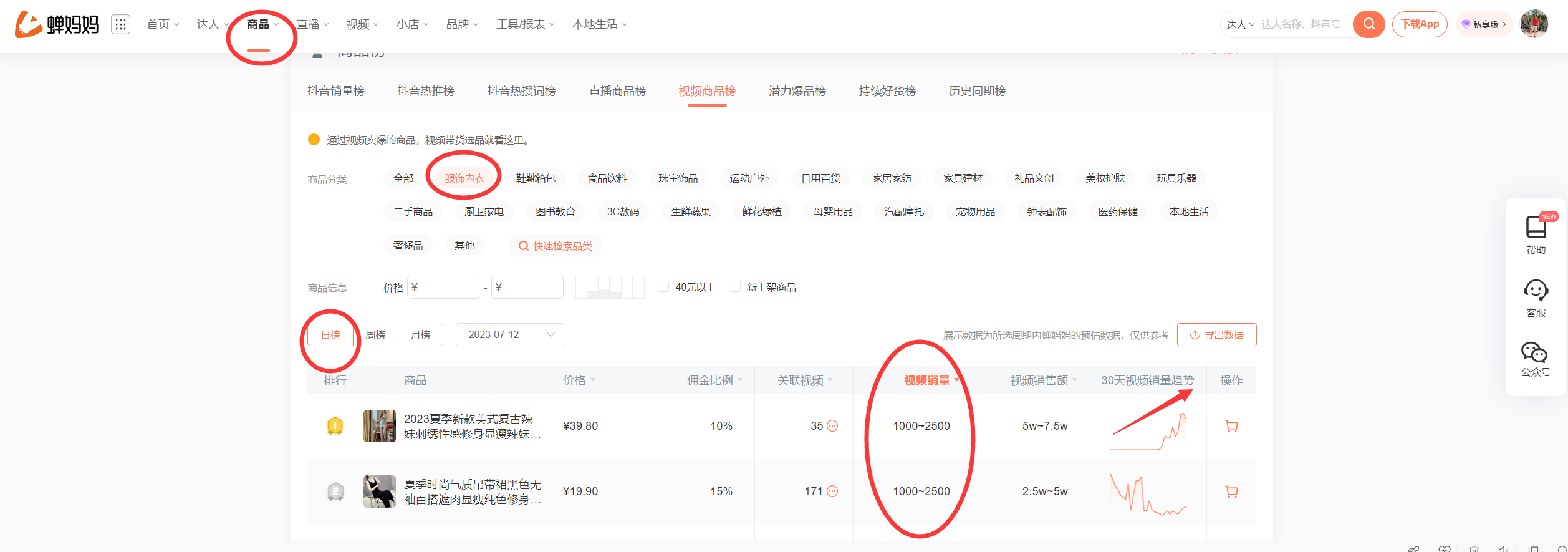Click thumbnail of 2023夏季新款 product
The image size is (1568, 552).
(379, 426)
